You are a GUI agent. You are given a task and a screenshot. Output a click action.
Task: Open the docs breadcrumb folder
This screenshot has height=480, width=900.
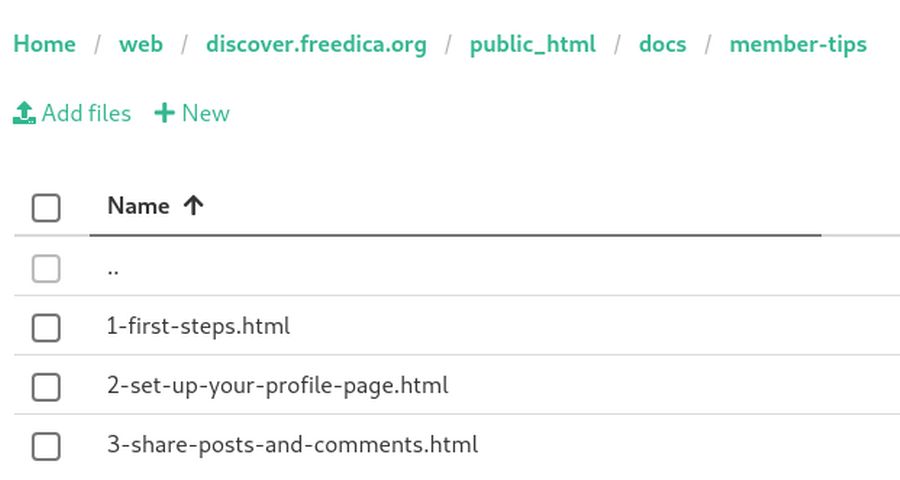(x=663, y=45)
